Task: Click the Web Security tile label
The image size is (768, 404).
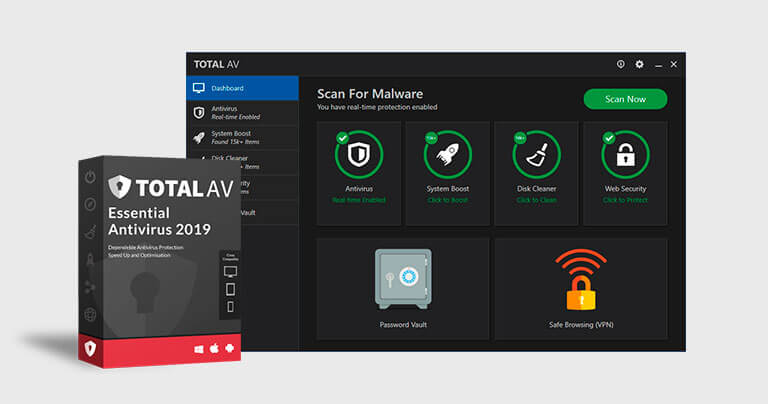Action: click(625, 189)
